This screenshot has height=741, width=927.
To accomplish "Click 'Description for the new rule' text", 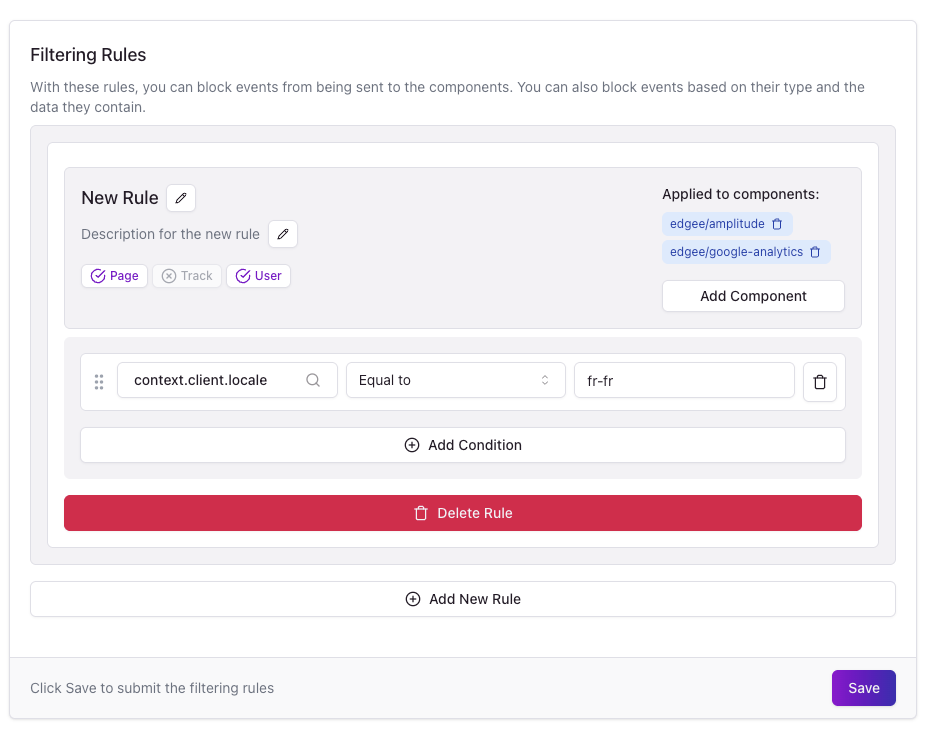I will pos(170,234).
